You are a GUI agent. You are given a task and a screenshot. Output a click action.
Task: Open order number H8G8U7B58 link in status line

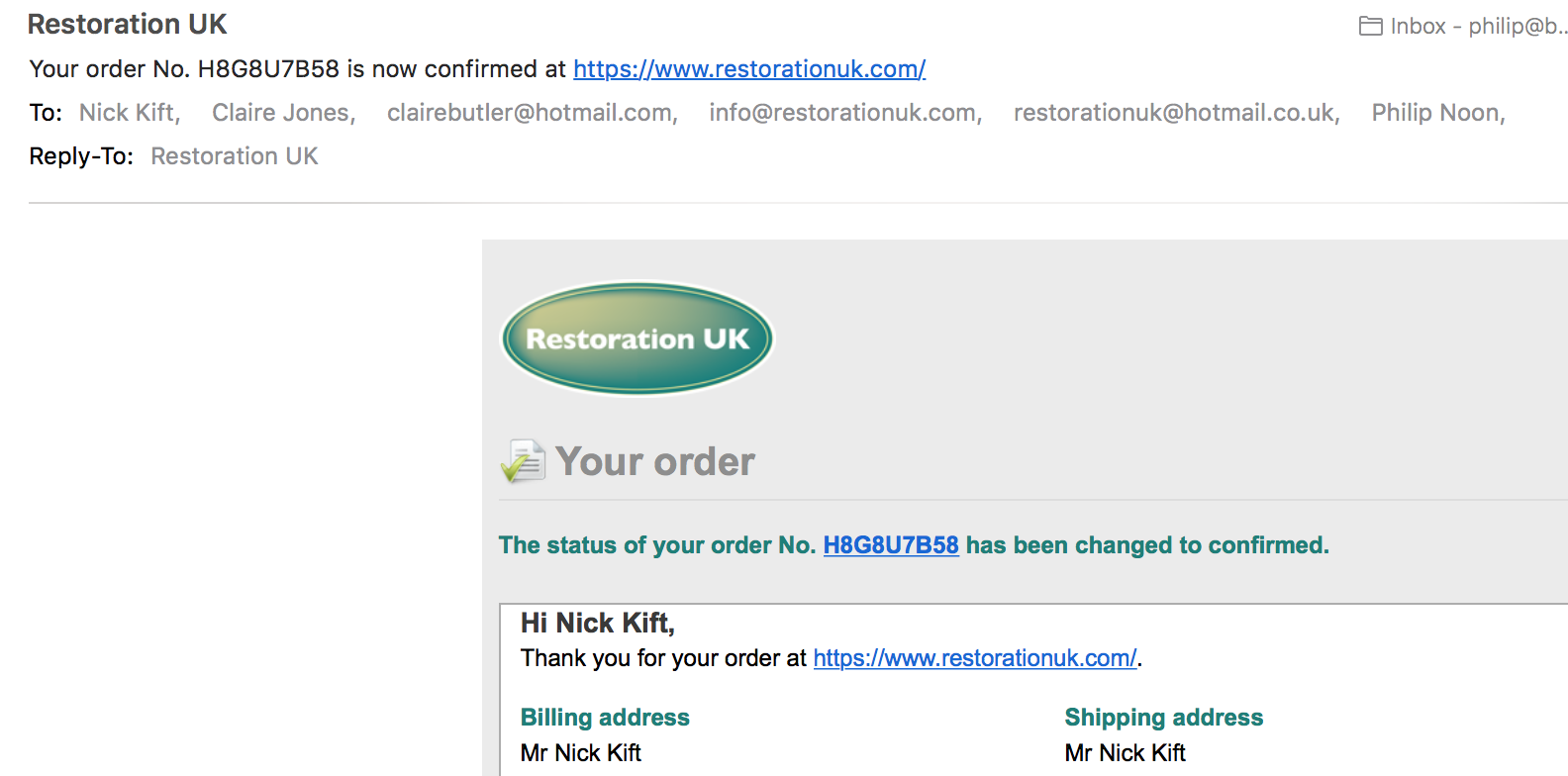click(x=891, y=545)
